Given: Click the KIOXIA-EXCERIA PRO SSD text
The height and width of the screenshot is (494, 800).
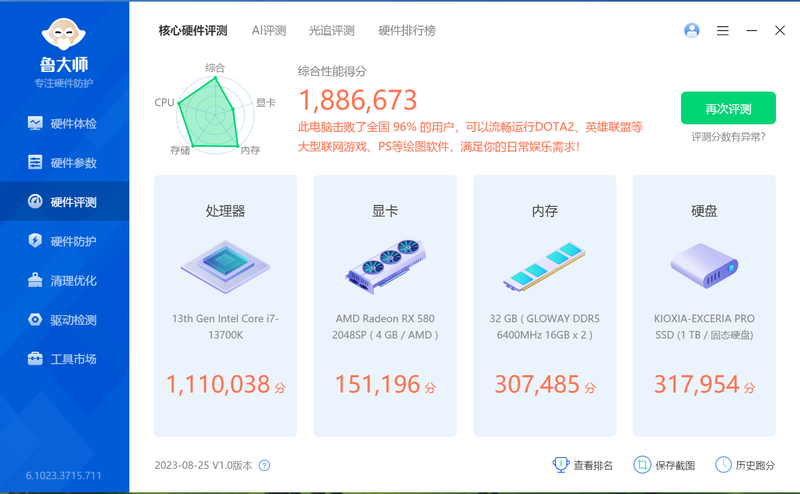Looking at the screenshot, I should pyautogui.click(x=704, y=327).
